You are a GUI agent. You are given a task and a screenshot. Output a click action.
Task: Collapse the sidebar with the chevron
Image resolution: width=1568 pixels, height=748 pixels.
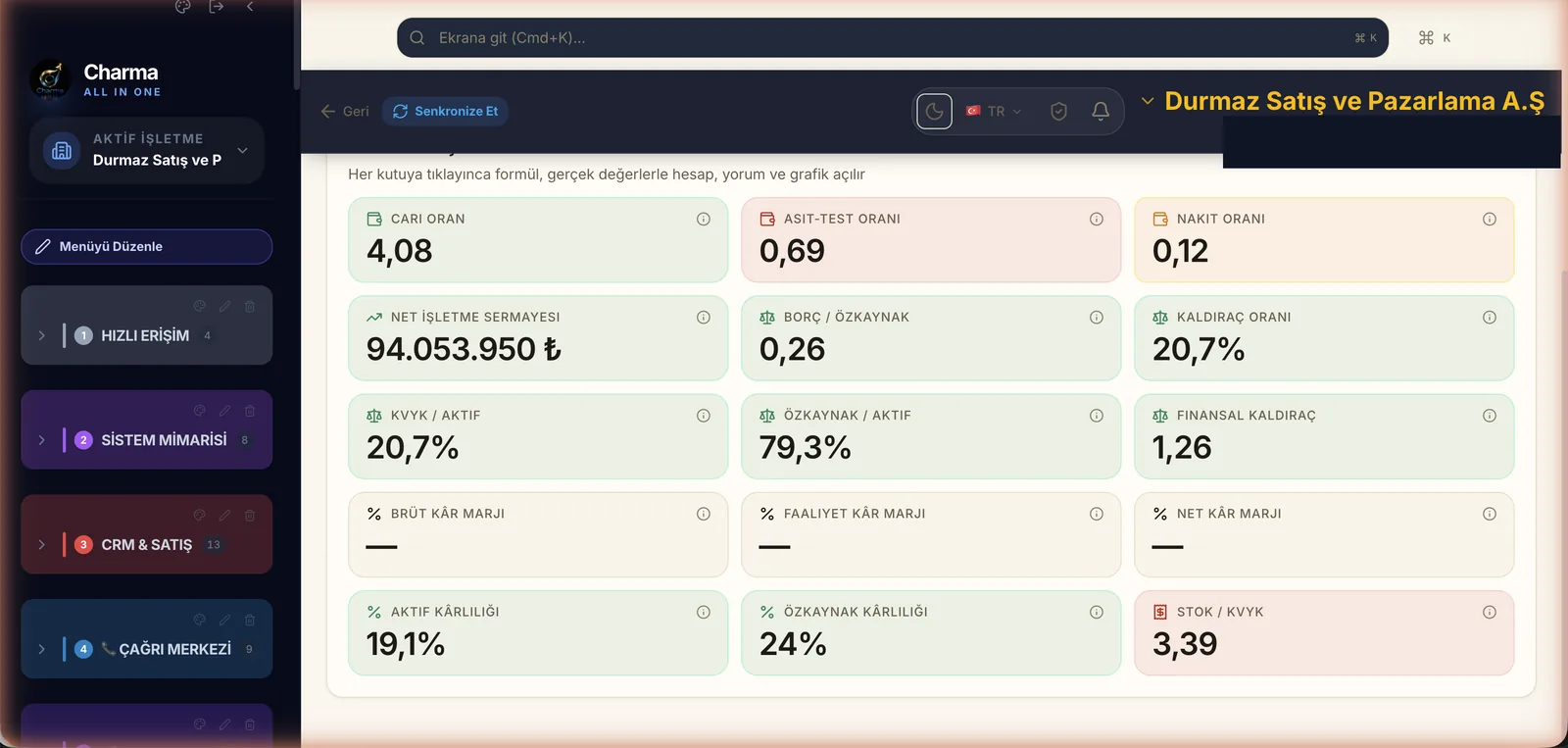point(250,6)
